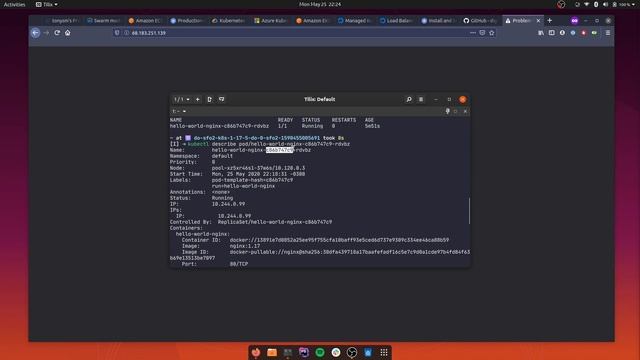Switch to the Kubernetes tab
Image resolution: width=640 pixels, height=360 pixels.
(229, 20)
